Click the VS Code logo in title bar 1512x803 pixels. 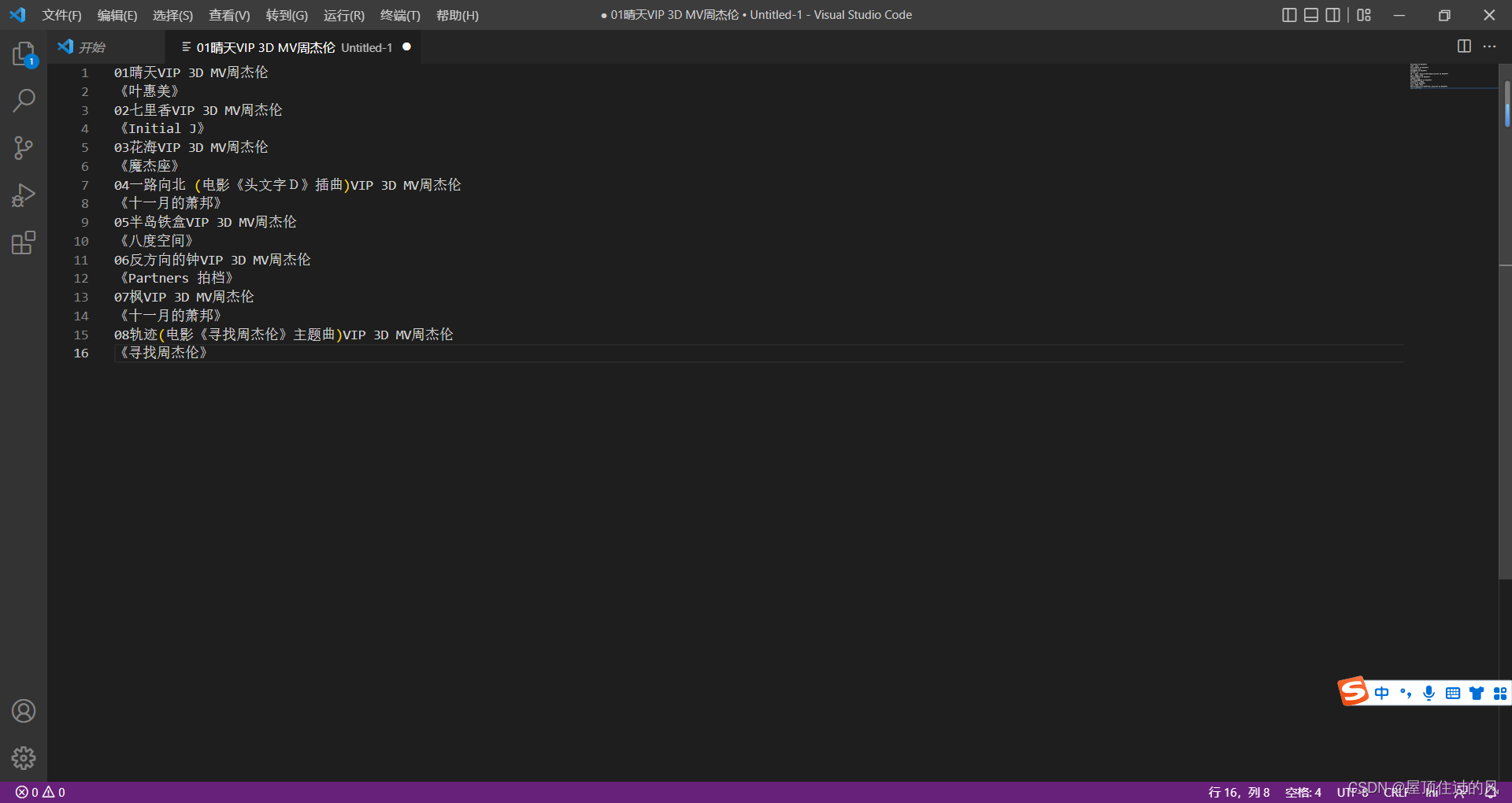(x=17, y=15)
